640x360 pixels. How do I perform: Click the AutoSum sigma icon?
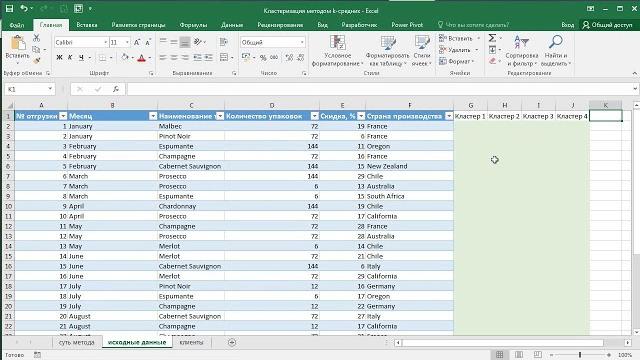492,38
